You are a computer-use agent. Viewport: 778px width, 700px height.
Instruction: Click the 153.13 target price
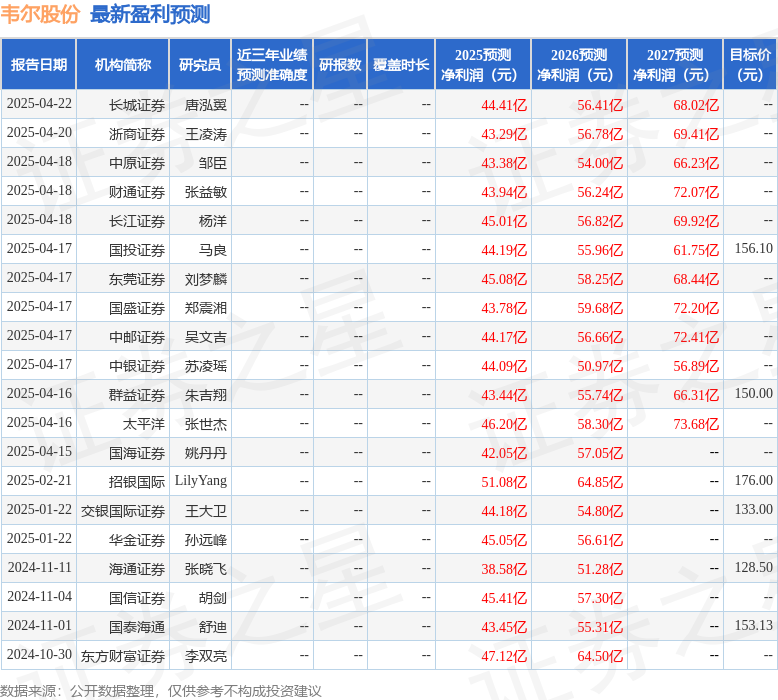(754, 626)
